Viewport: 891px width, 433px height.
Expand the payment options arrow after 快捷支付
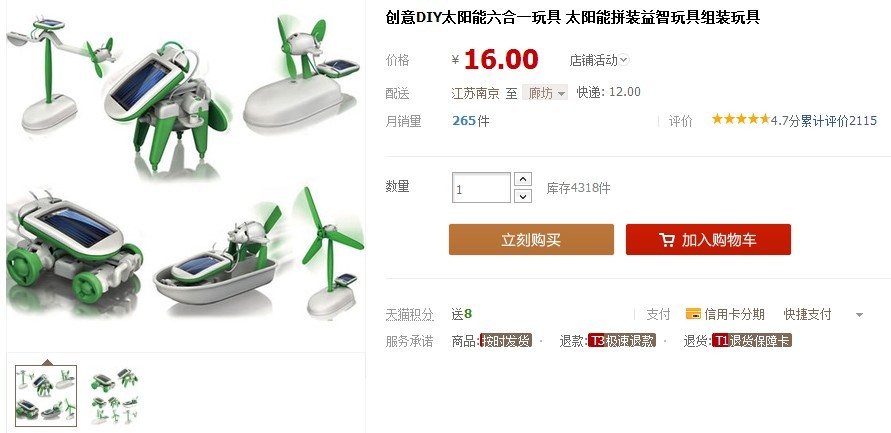point(859,315)
